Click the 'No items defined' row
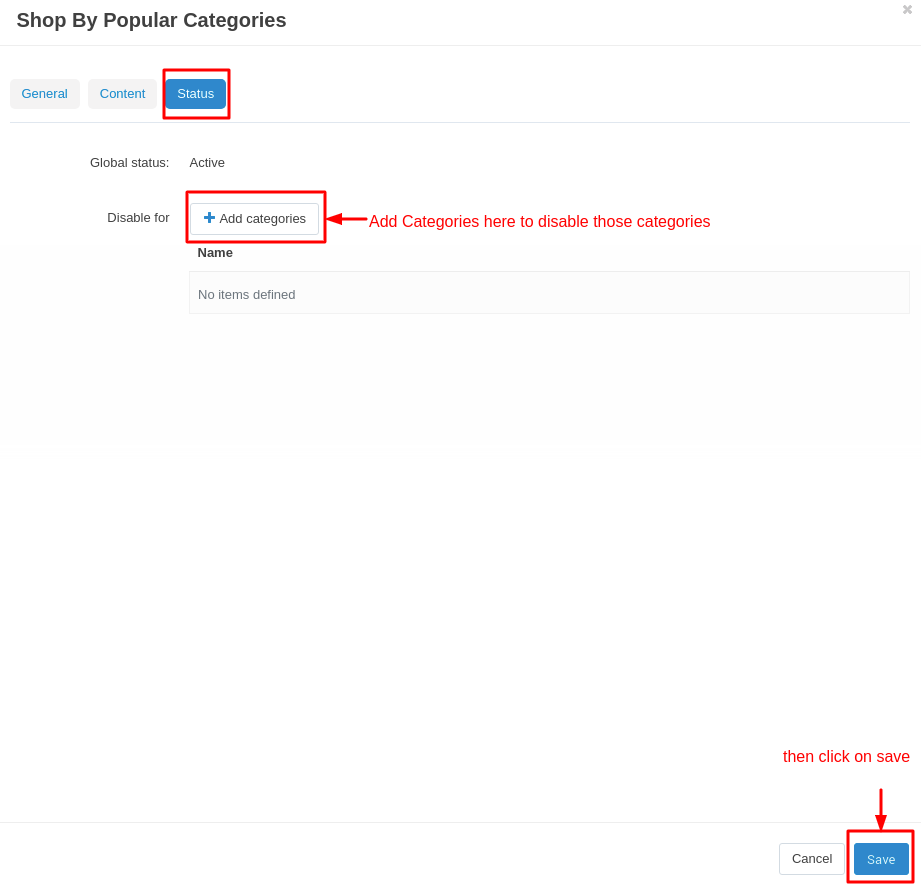 pyautogui.click(x=549, y=292)
